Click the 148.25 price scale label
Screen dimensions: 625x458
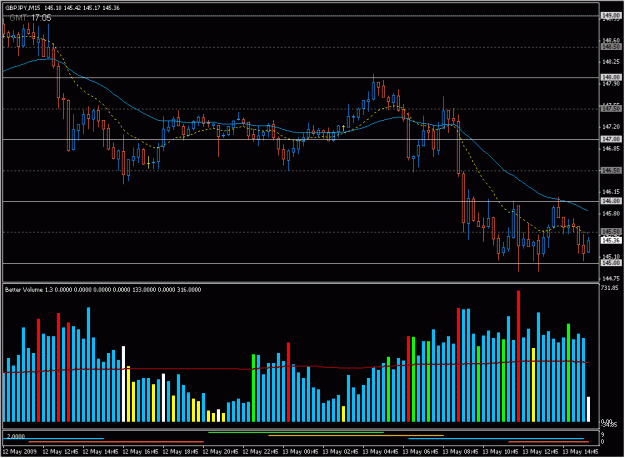pos(610,62)
